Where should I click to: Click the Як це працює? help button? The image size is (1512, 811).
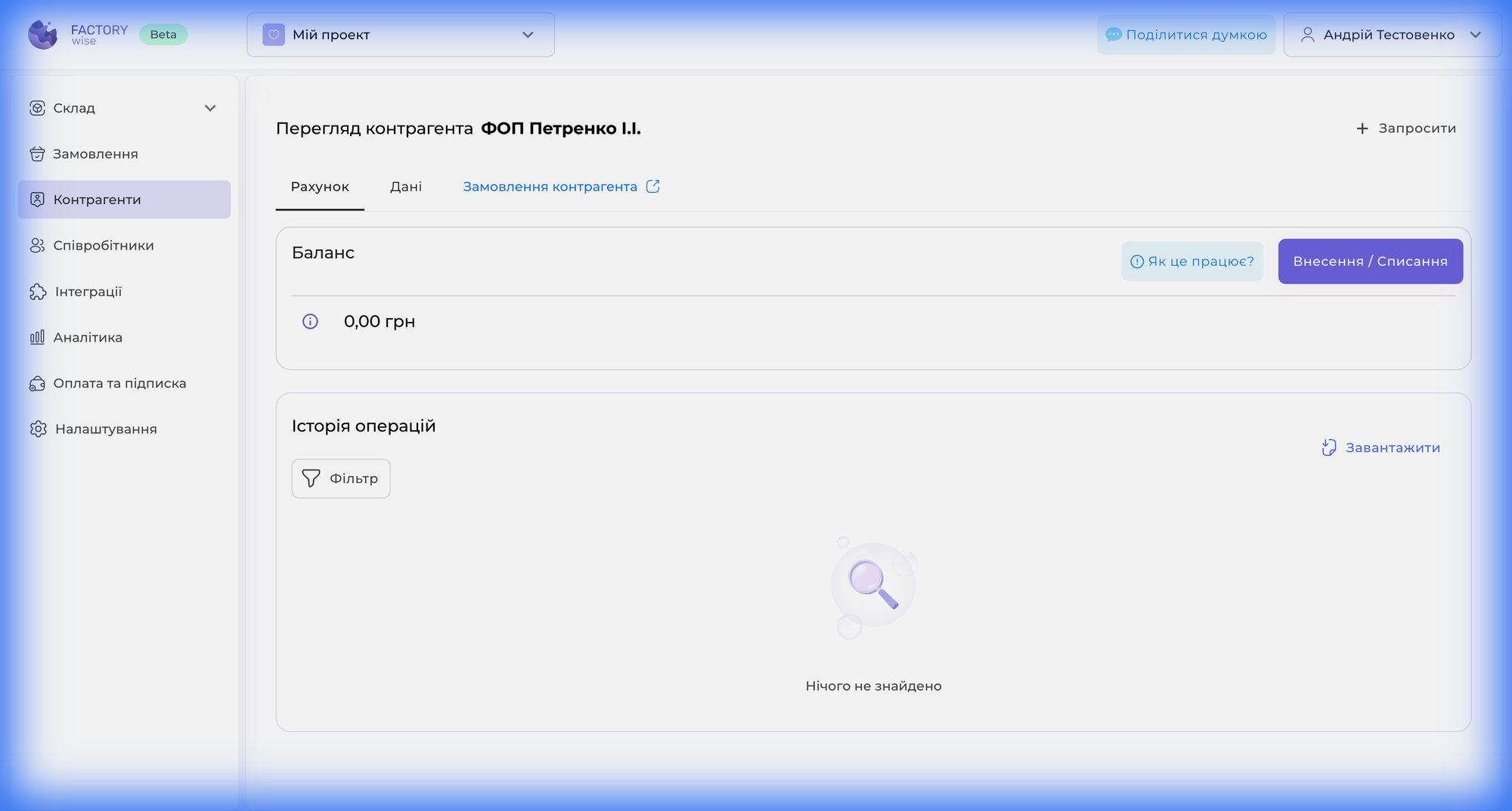(1191, 262)
